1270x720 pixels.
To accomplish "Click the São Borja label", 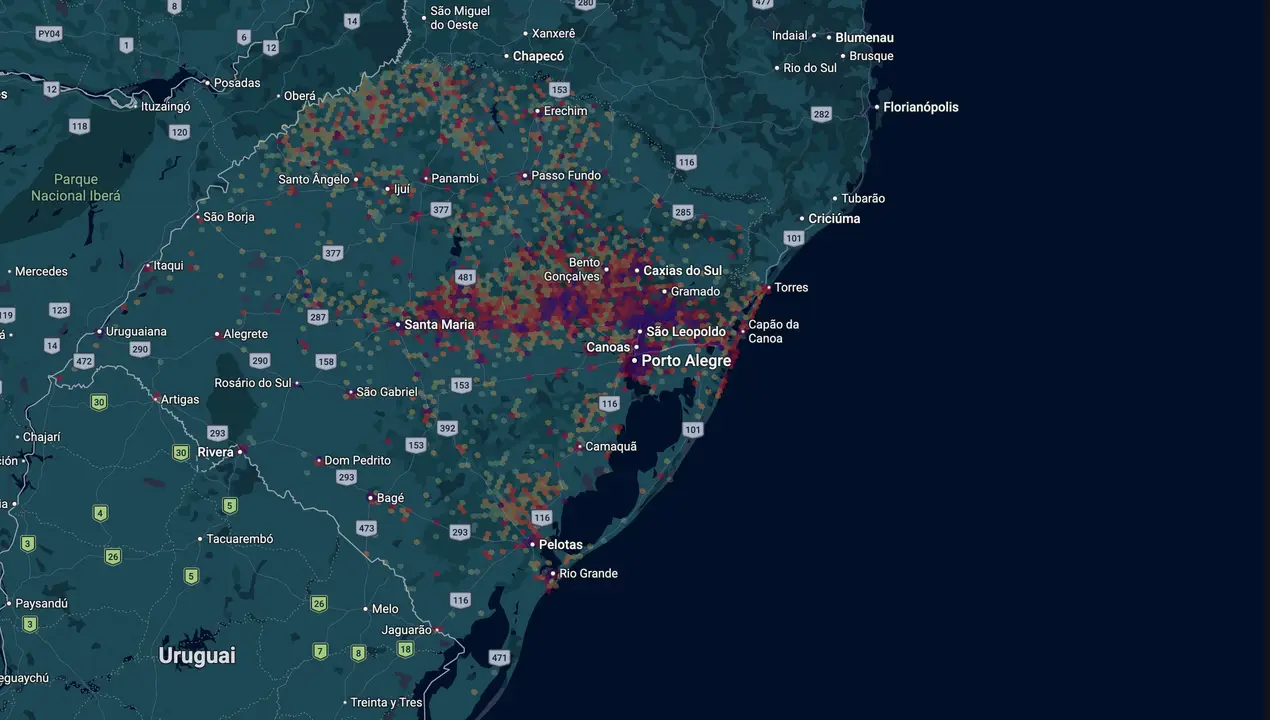I will pyautogui.click(x=229, y=216).
